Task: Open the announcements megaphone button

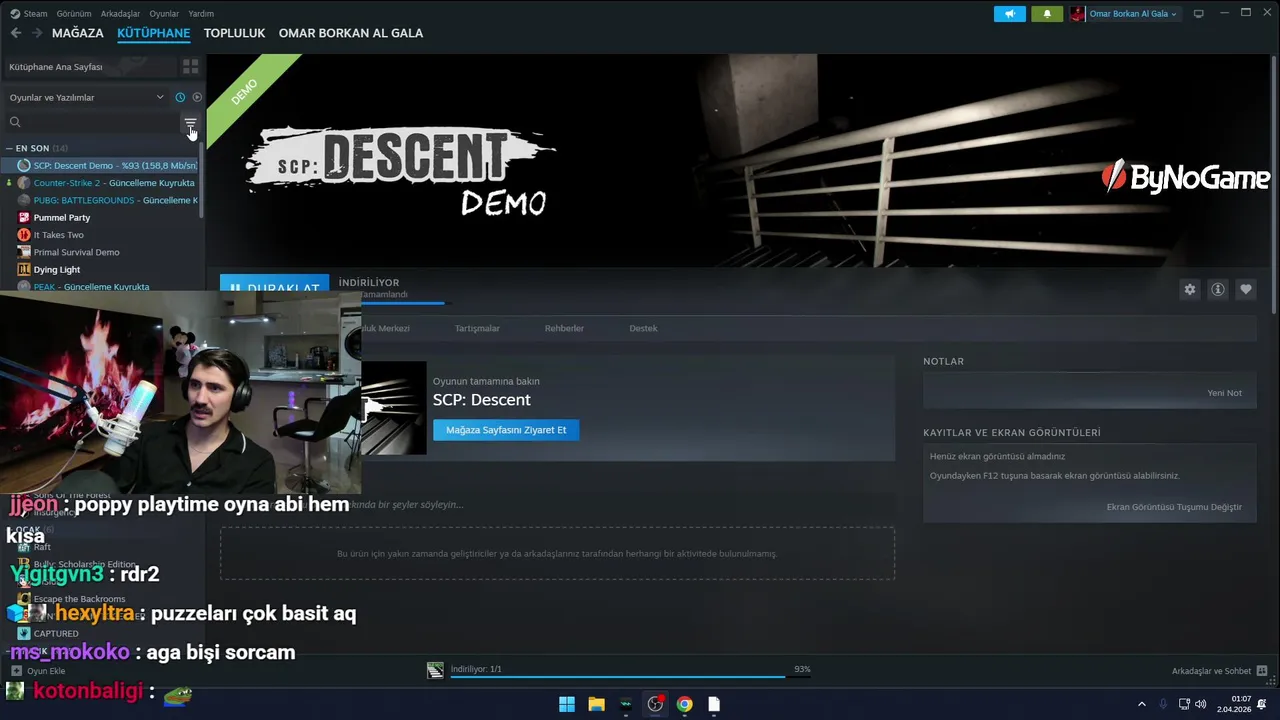Action: (x=1009, y=14)
